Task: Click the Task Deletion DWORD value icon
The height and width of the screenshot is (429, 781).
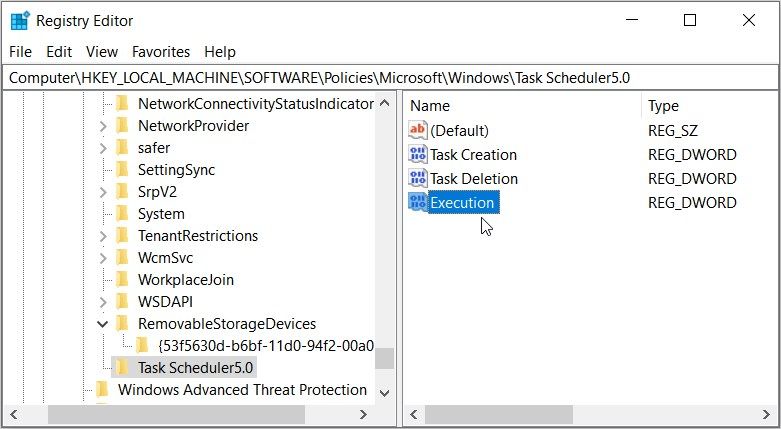Action: click(x=418, y=178)
